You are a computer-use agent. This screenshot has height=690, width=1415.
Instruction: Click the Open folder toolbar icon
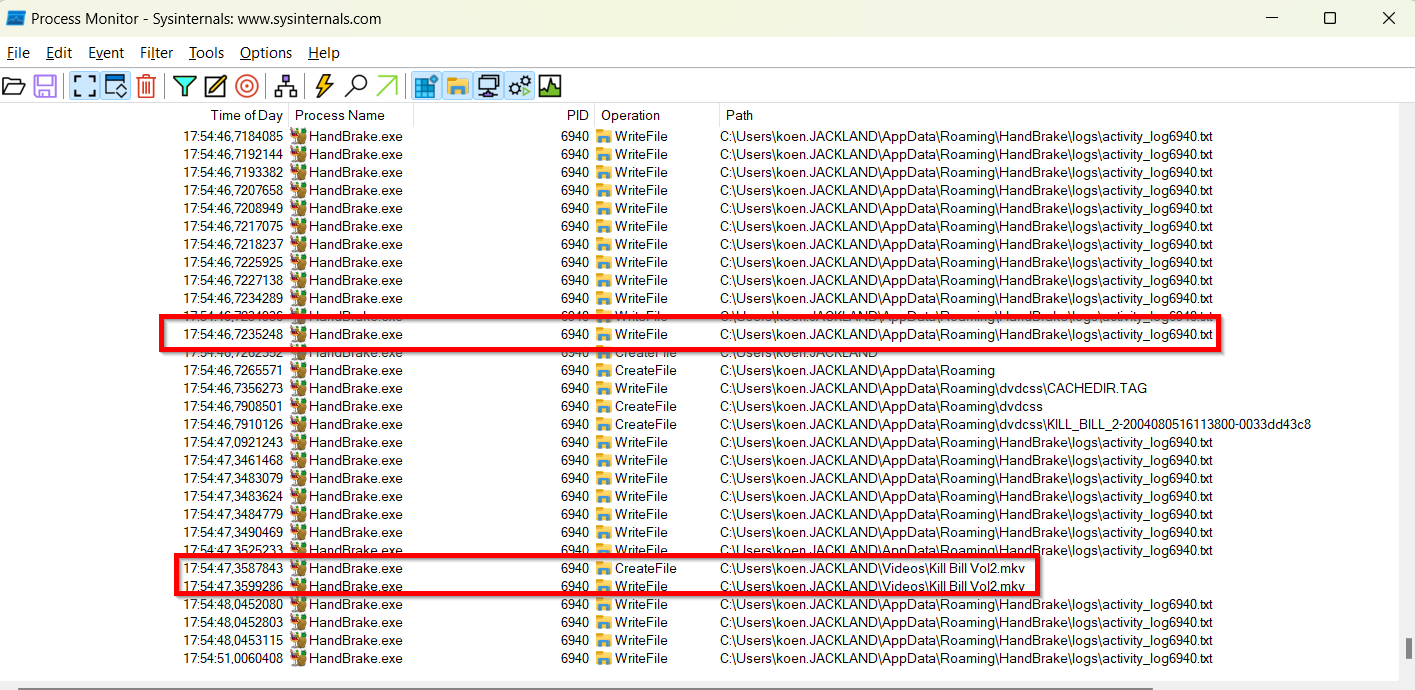(x=14, y=86)
